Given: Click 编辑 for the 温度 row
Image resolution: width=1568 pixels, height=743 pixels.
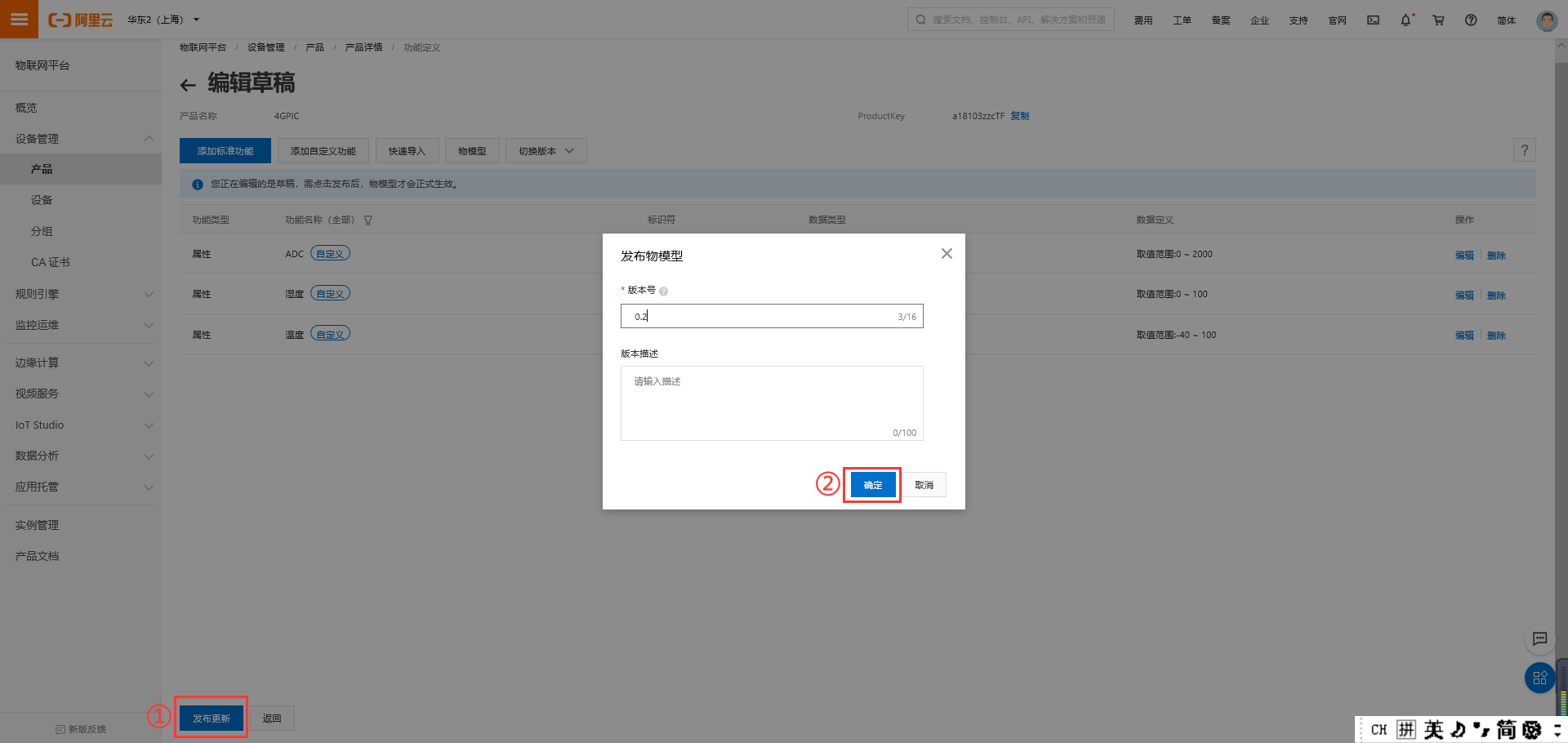Looking at the screenshot, I should (1464, 336).
